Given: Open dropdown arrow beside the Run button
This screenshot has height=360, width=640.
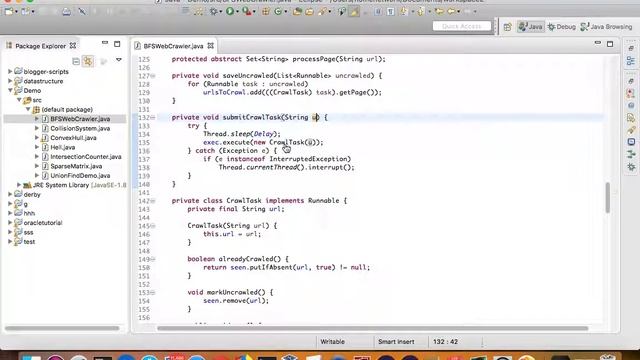Looking at the screenshot, I should pos(237,12).
